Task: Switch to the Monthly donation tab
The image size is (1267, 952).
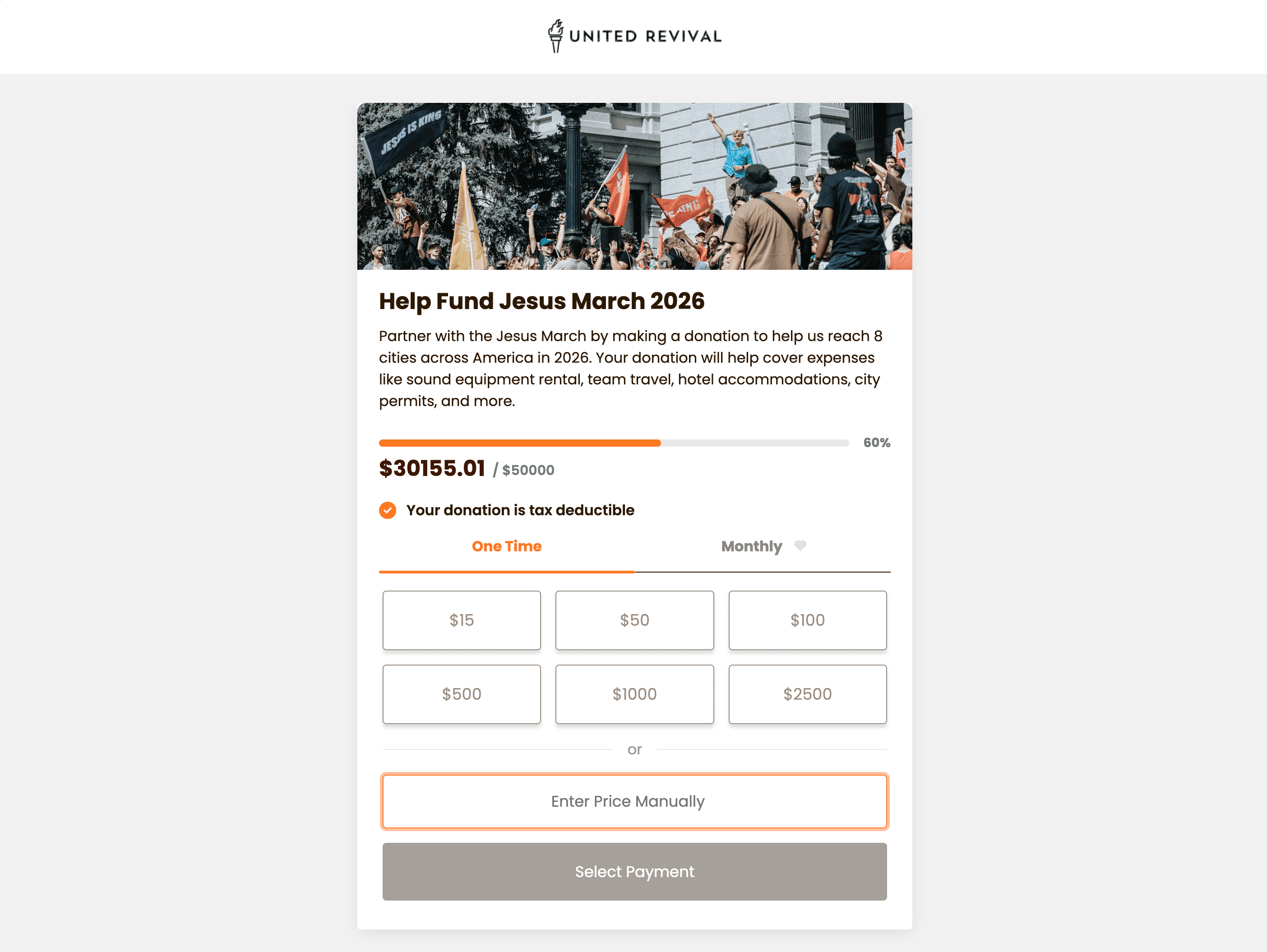Action: 752,546
